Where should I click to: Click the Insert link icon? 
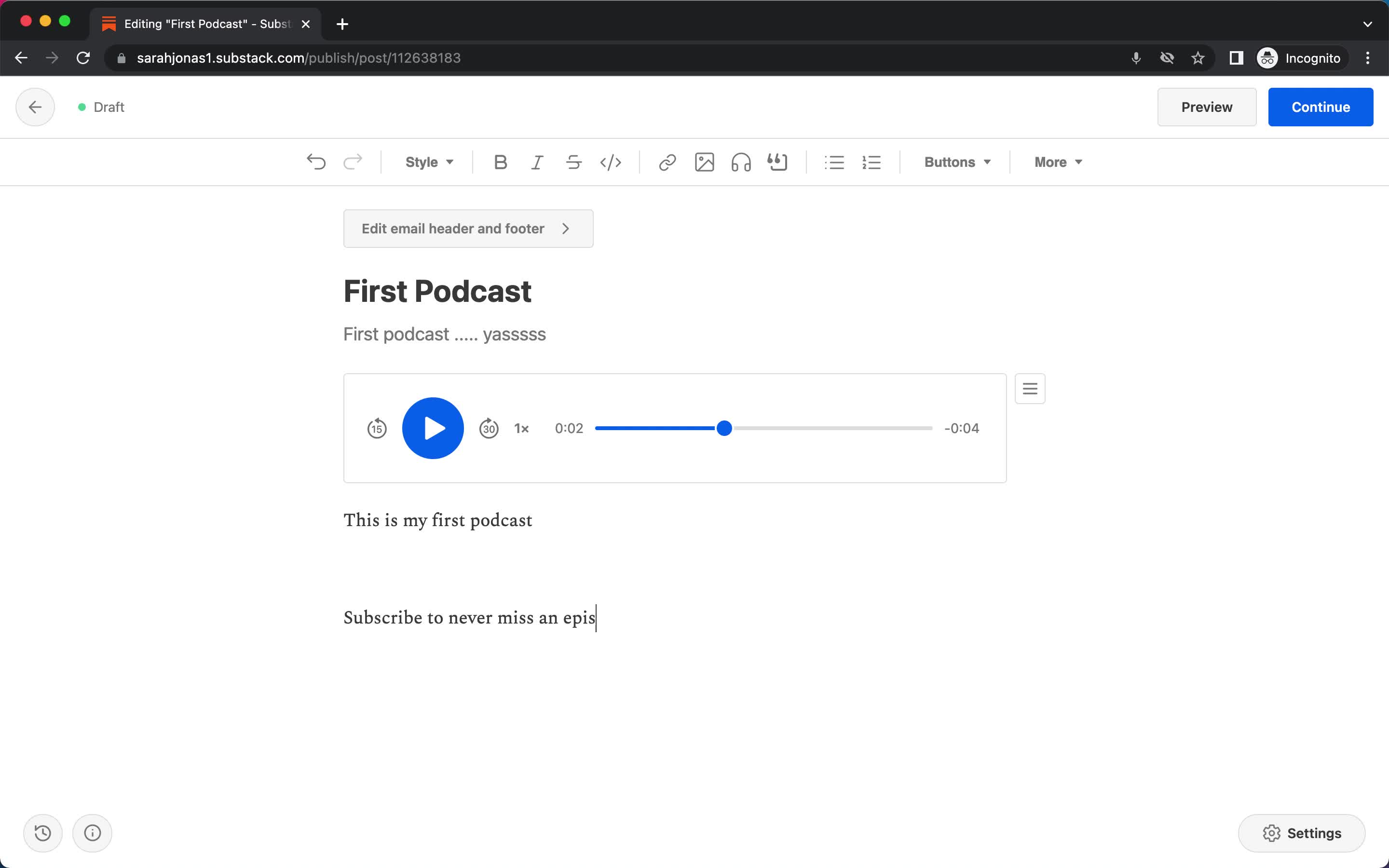tap(666, 162)
